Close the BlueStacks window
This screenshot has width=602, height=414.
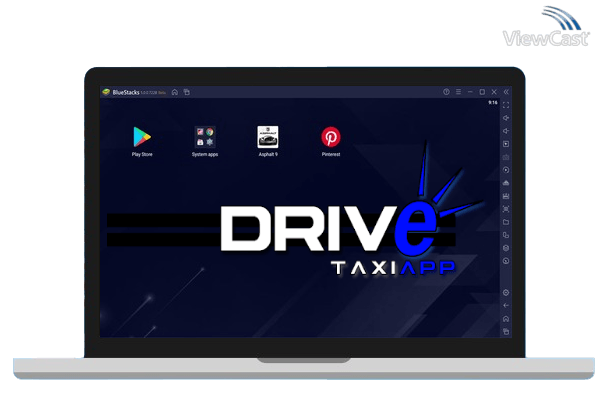coord(494,92)
